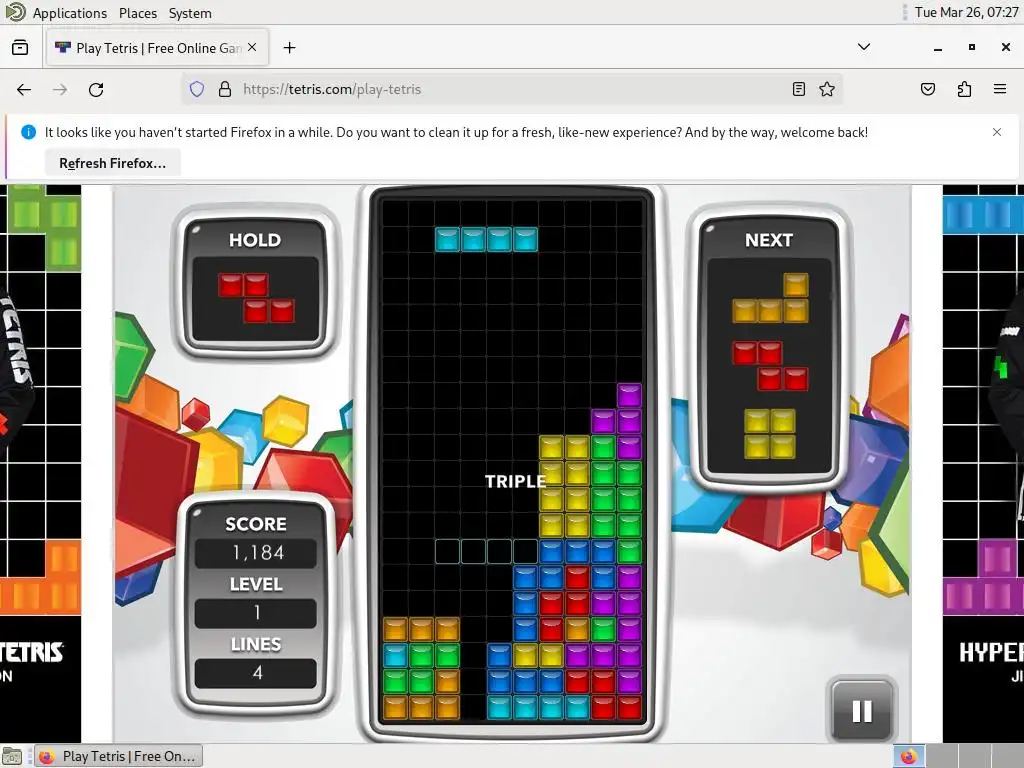The image size is (1024, 768).
Task: Click the Refresh Firefox… button
Action: 113,163
